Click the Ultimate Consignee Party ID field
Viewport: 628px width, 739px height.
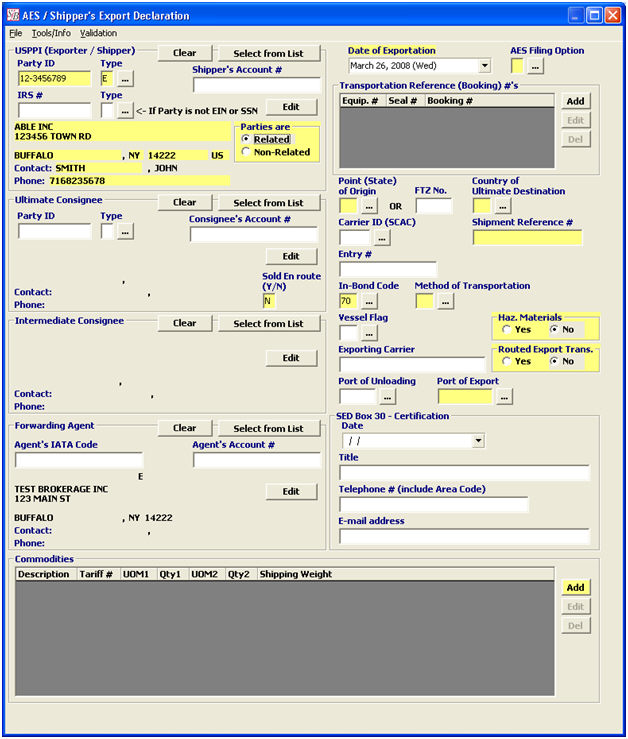55,231
